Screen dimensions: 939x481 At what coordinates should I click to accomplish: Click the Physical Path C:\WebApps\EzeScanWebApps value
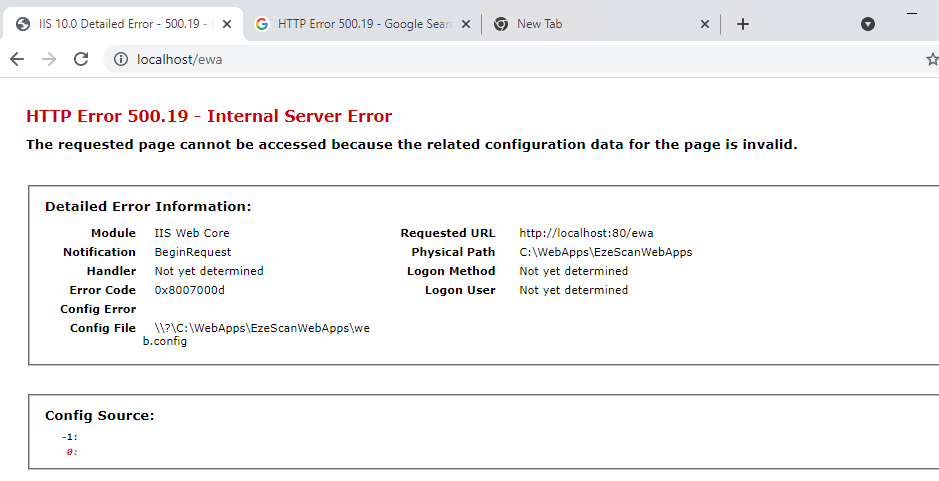(605, 252)
